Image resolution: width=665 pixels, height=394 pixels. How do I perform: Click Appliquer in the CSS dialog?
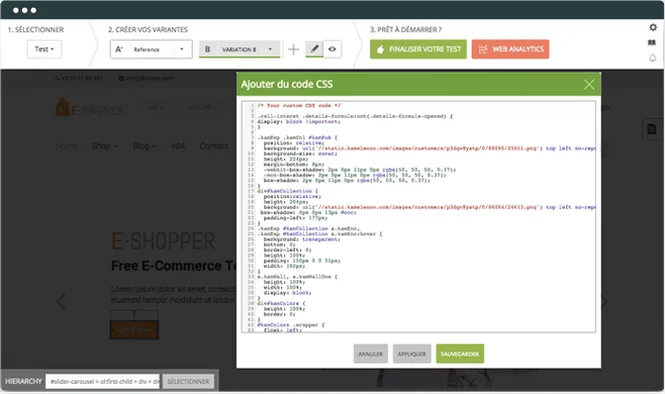click(x=412, y=354)
